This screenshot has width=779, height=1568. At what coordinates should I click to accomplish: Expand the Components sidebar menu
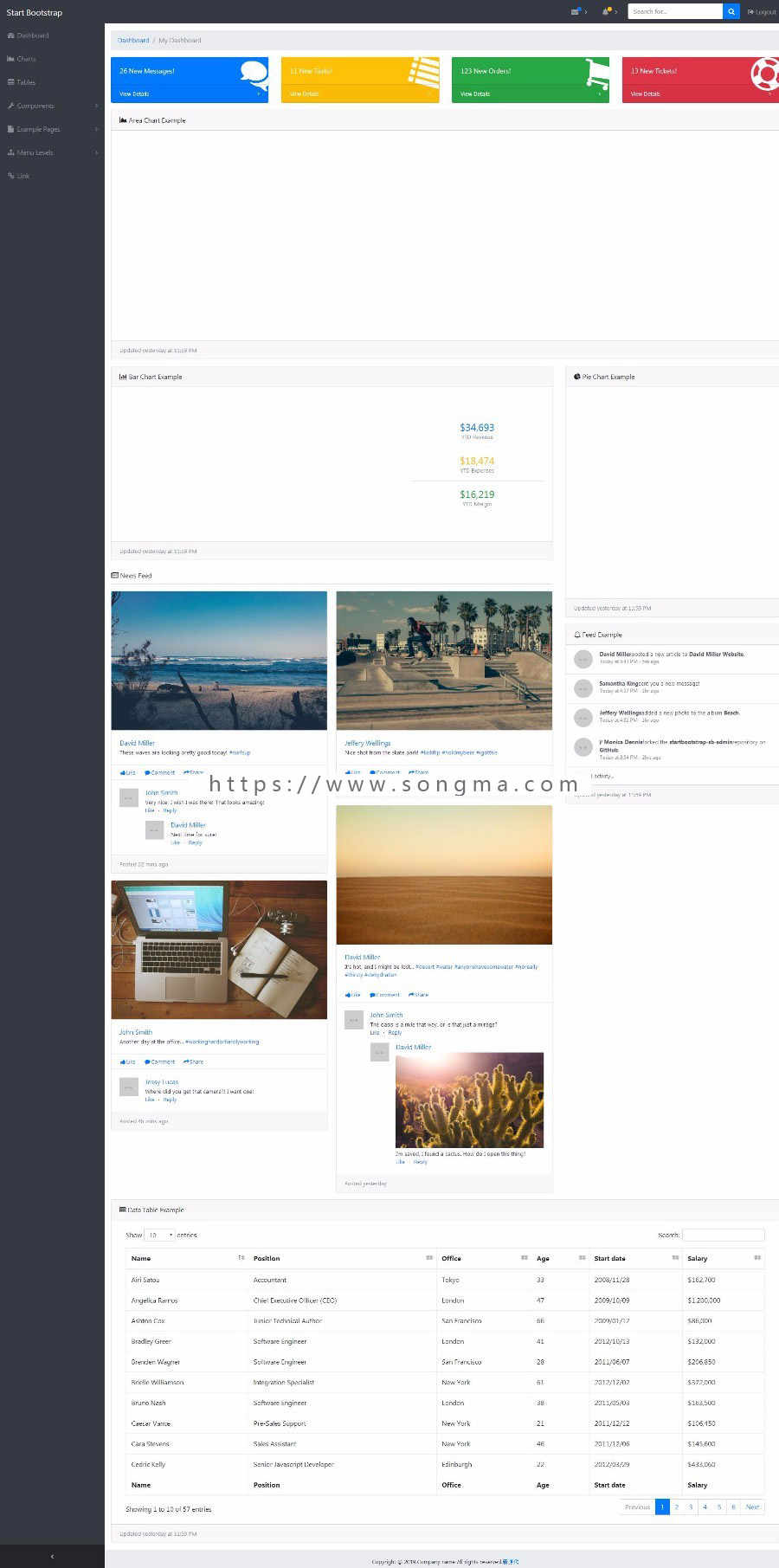52,106
